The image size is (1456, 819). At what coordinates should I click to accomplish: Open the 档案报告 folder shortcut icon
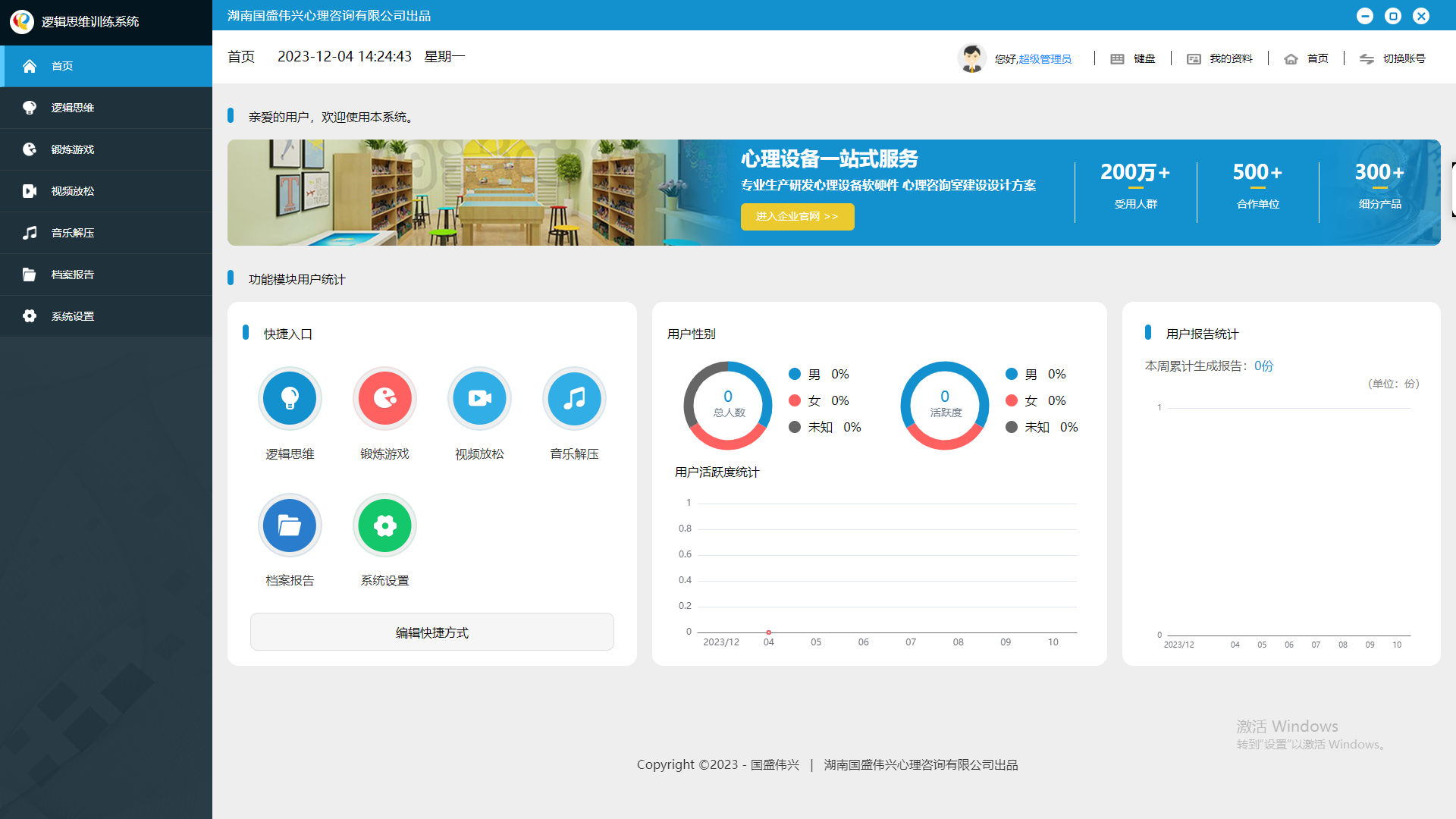click(x=290, y=525)
